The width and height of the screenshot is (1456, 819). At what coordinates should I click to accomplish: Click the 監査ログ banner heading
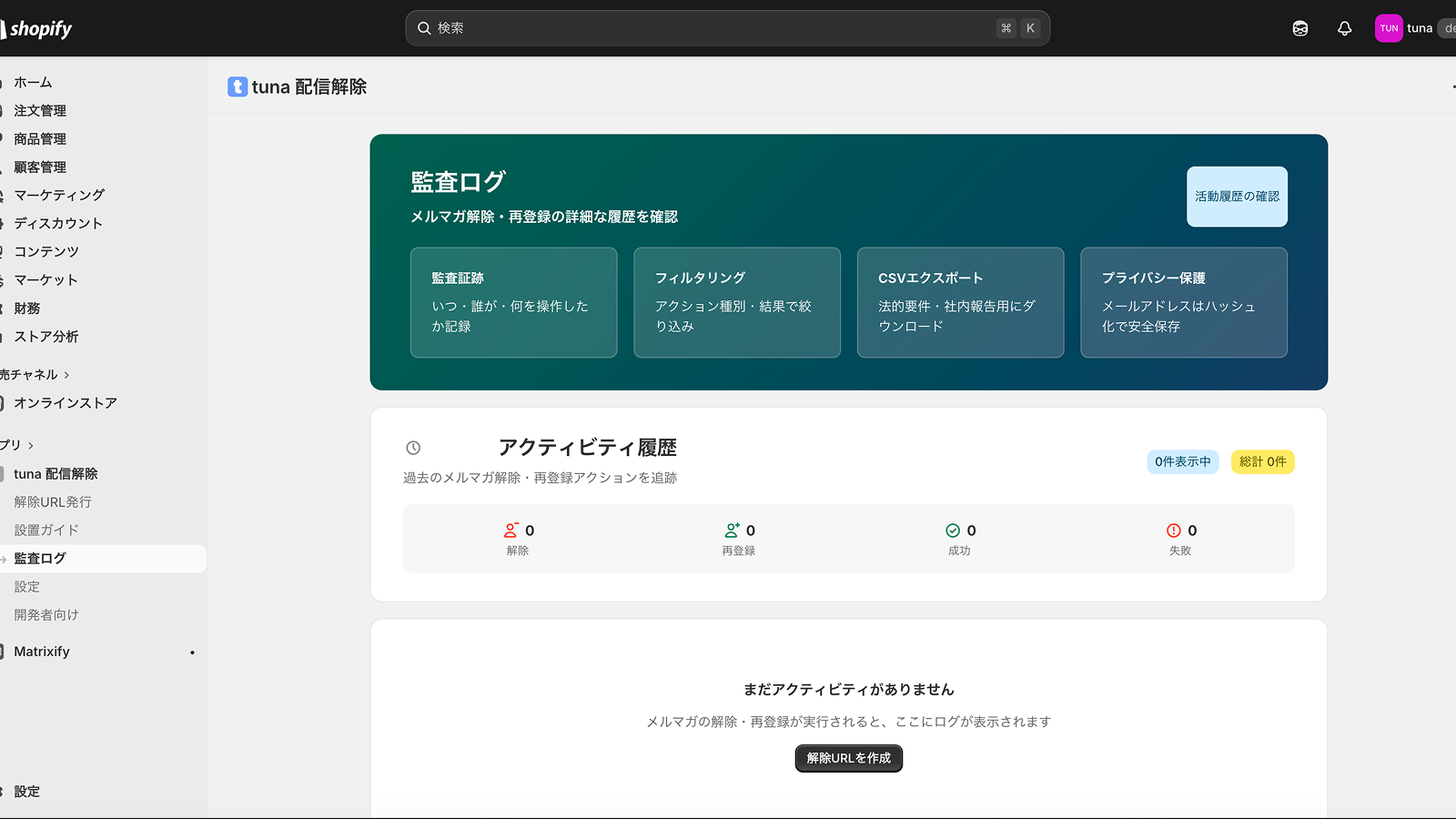[x=458, y=182]
